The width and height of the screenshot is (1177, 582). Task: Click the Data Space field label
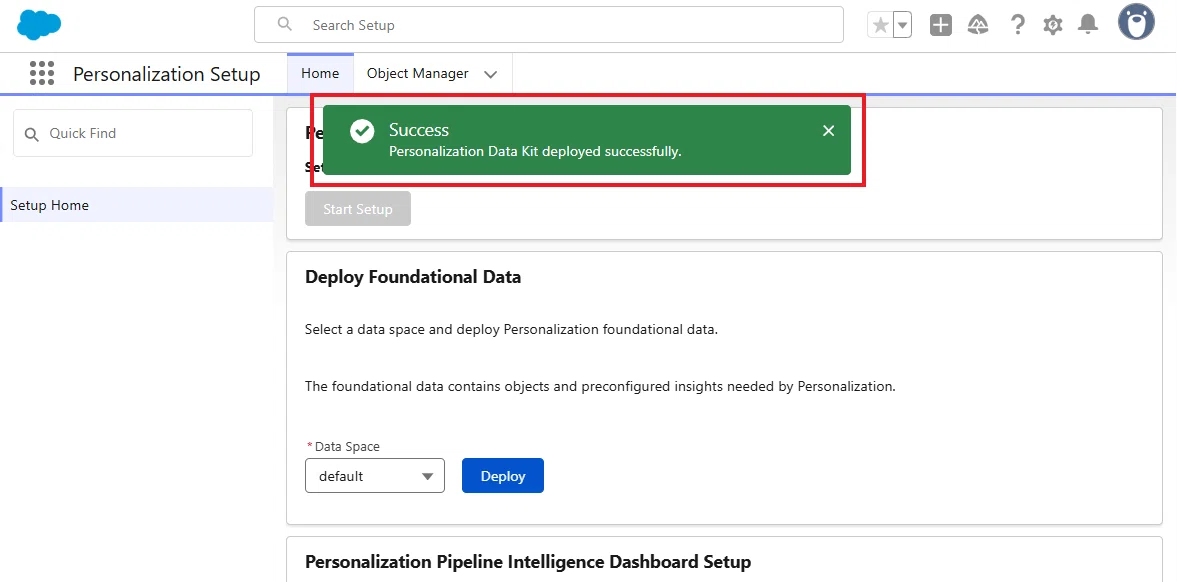(347, 446)
